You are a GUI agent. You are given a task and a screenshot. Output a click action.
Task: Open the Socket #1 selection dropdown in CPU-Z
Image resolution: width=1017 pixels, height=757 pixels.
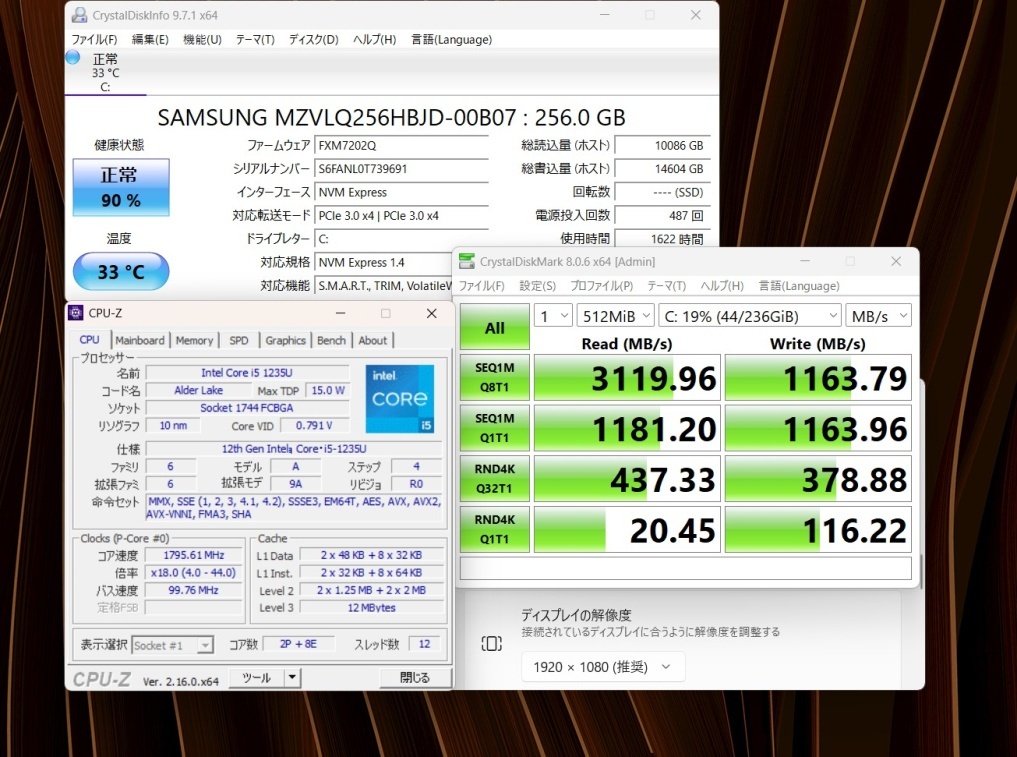point(172,645)
